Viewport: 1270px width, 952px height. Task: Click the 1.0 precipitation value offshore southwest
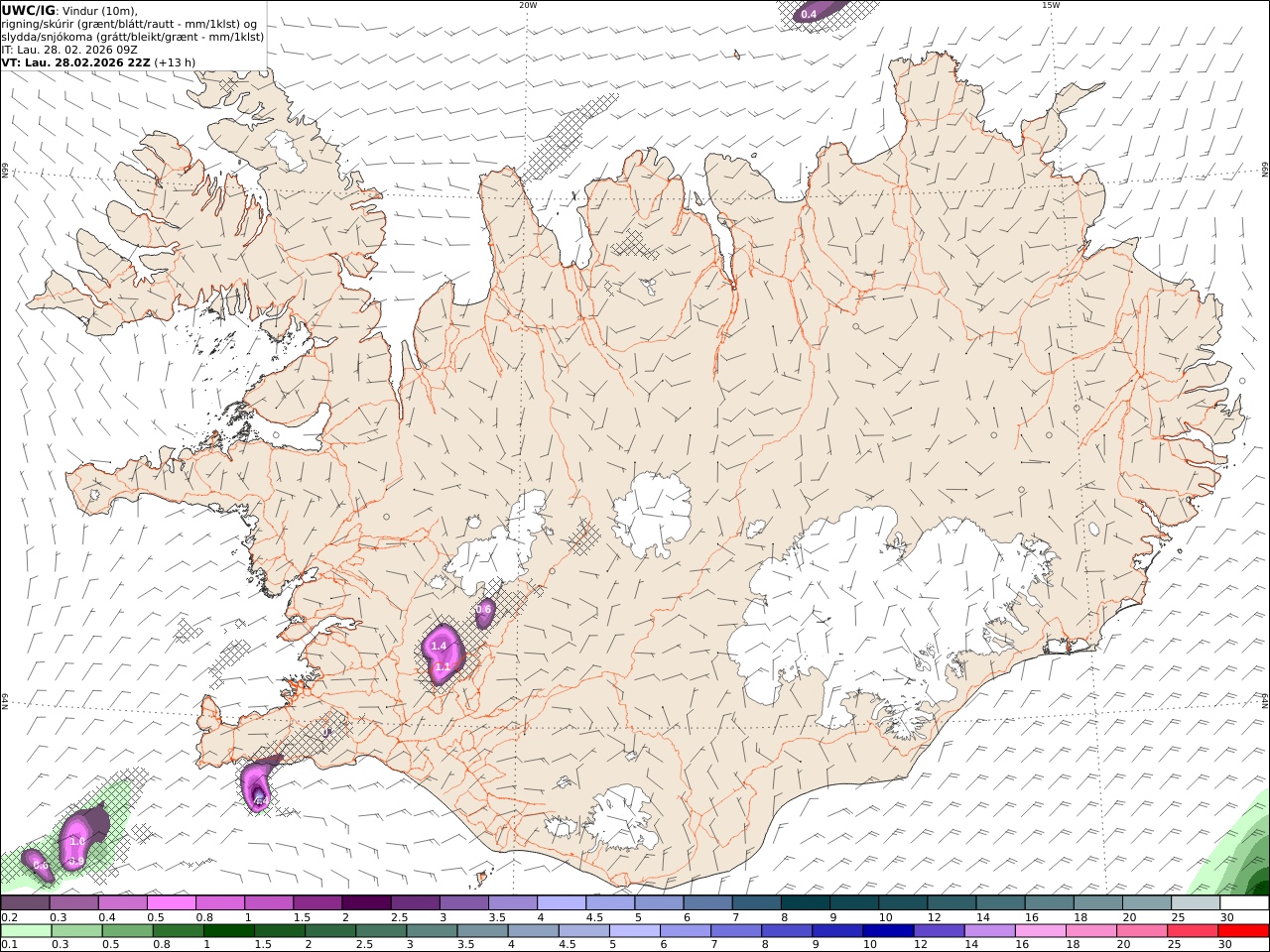(77, 842)
